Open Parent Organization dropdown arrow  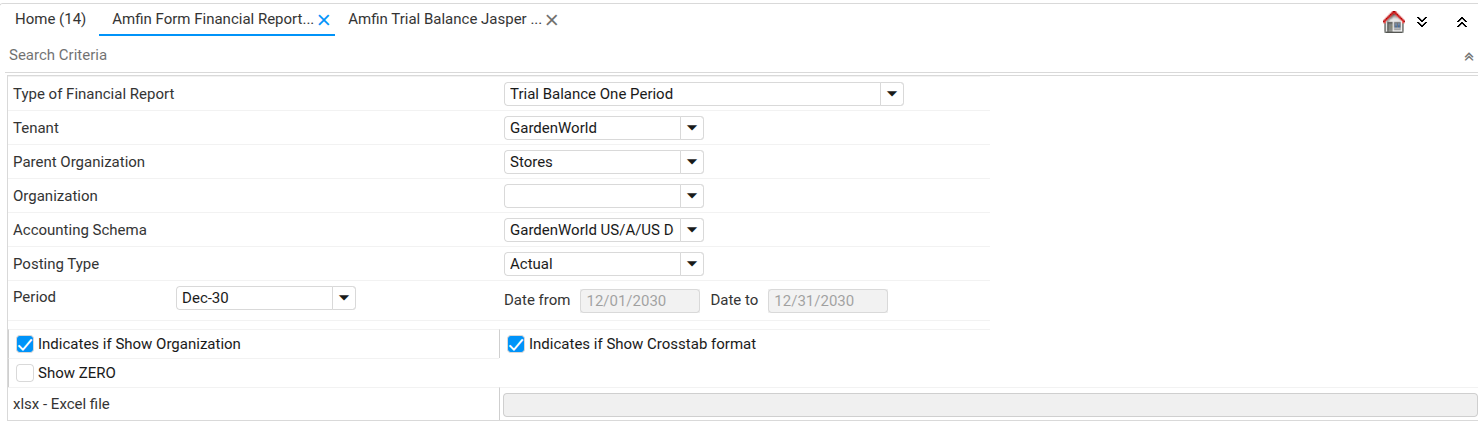click(x=691, y=162)
